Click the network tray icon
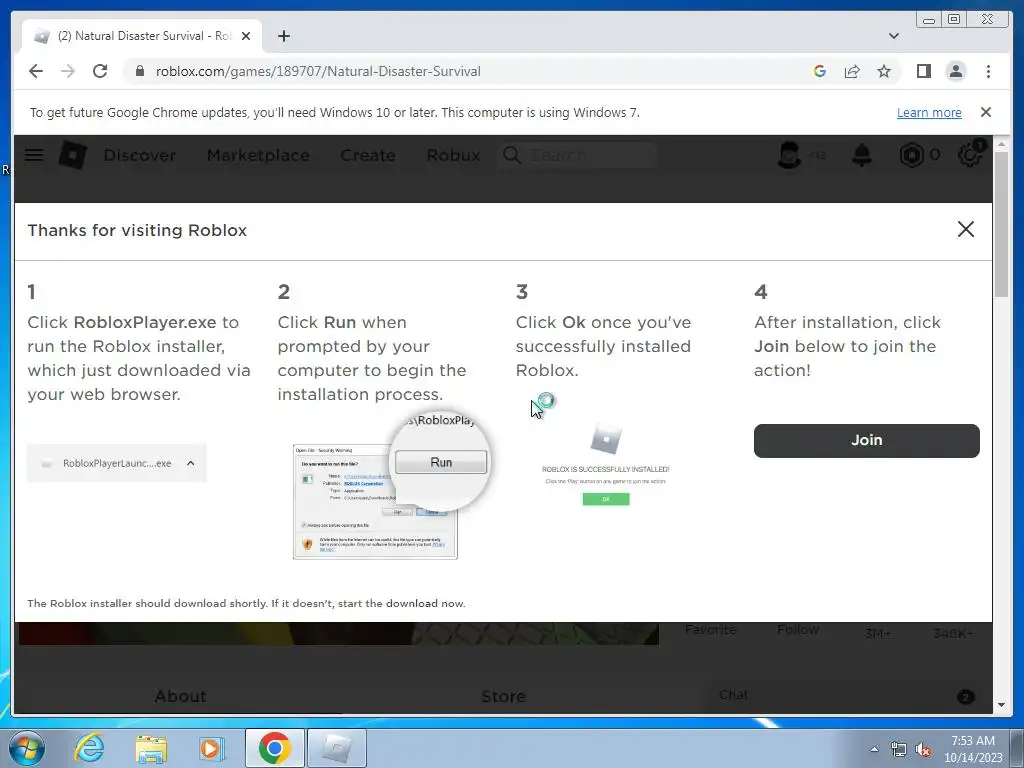This screenshot has height=768, width=1024. coord(899,749)
